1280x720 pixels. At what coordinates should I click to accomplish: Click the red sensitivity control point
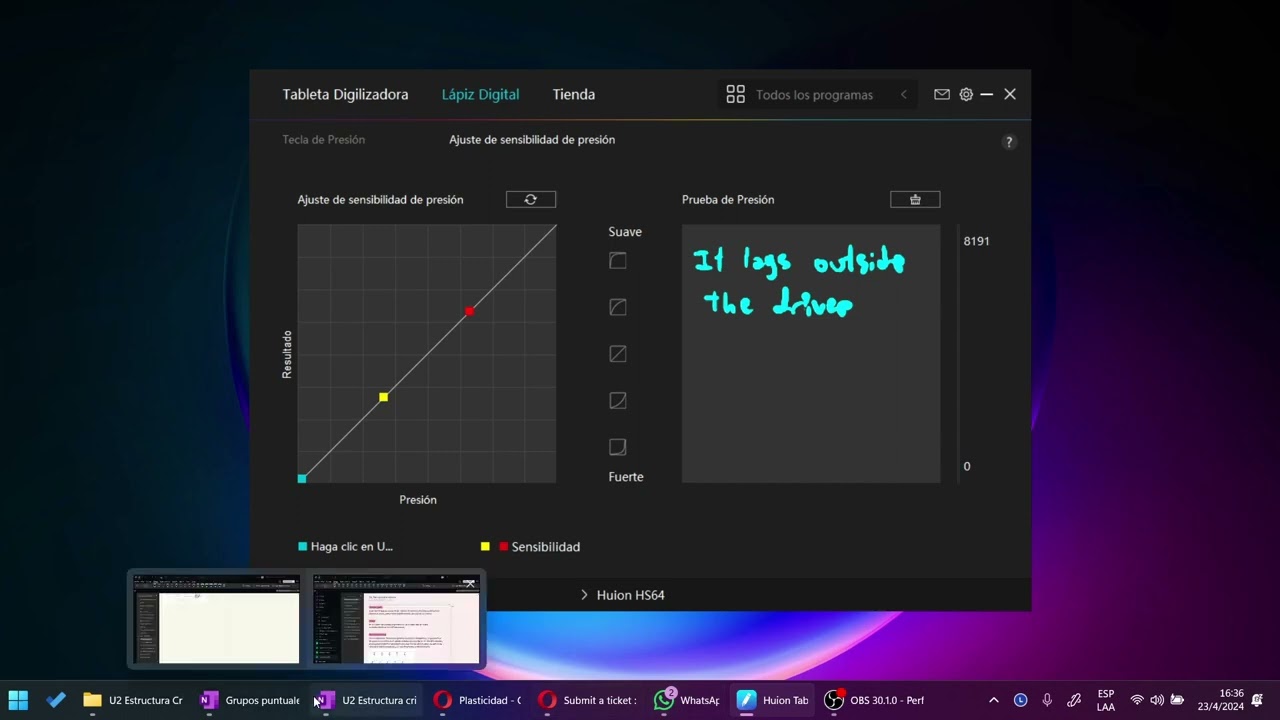tap(469, 311)
